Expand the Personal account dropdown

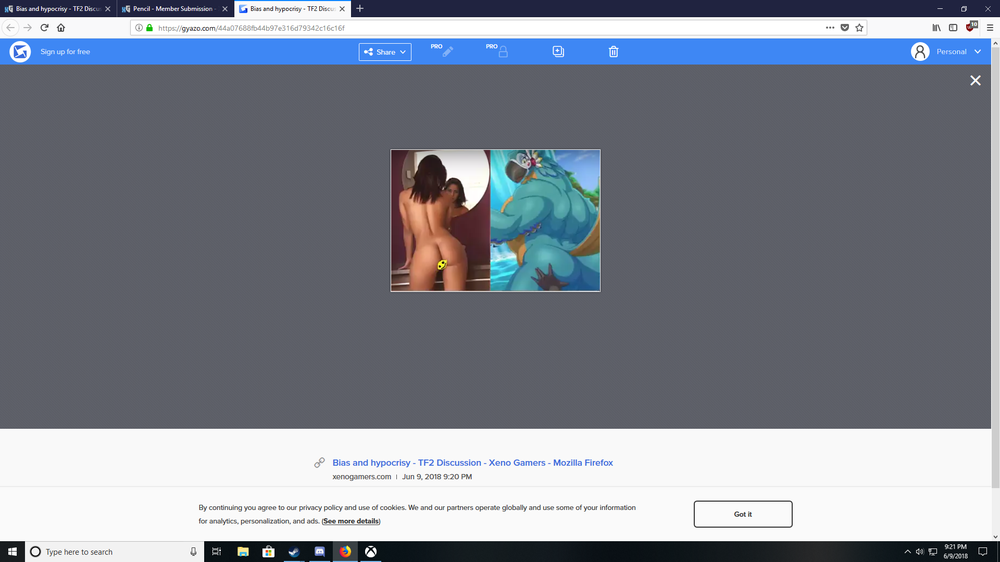pyautogui.click(x=959, y=52)
